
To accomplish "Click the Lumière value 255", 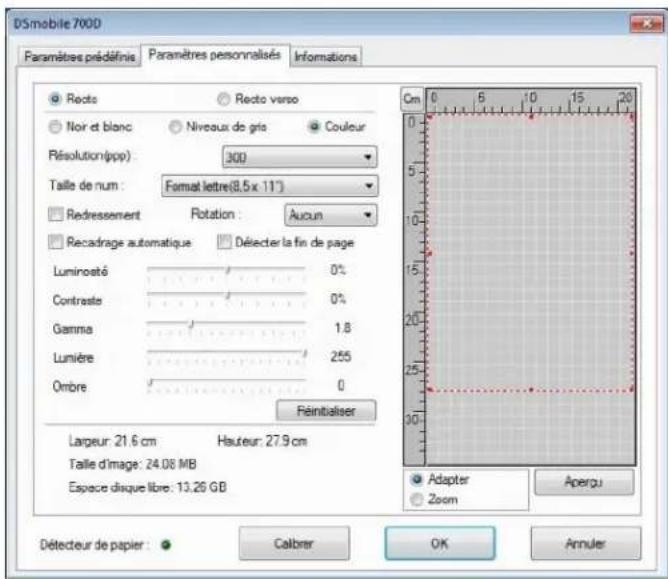I will [x=341, y=357].
